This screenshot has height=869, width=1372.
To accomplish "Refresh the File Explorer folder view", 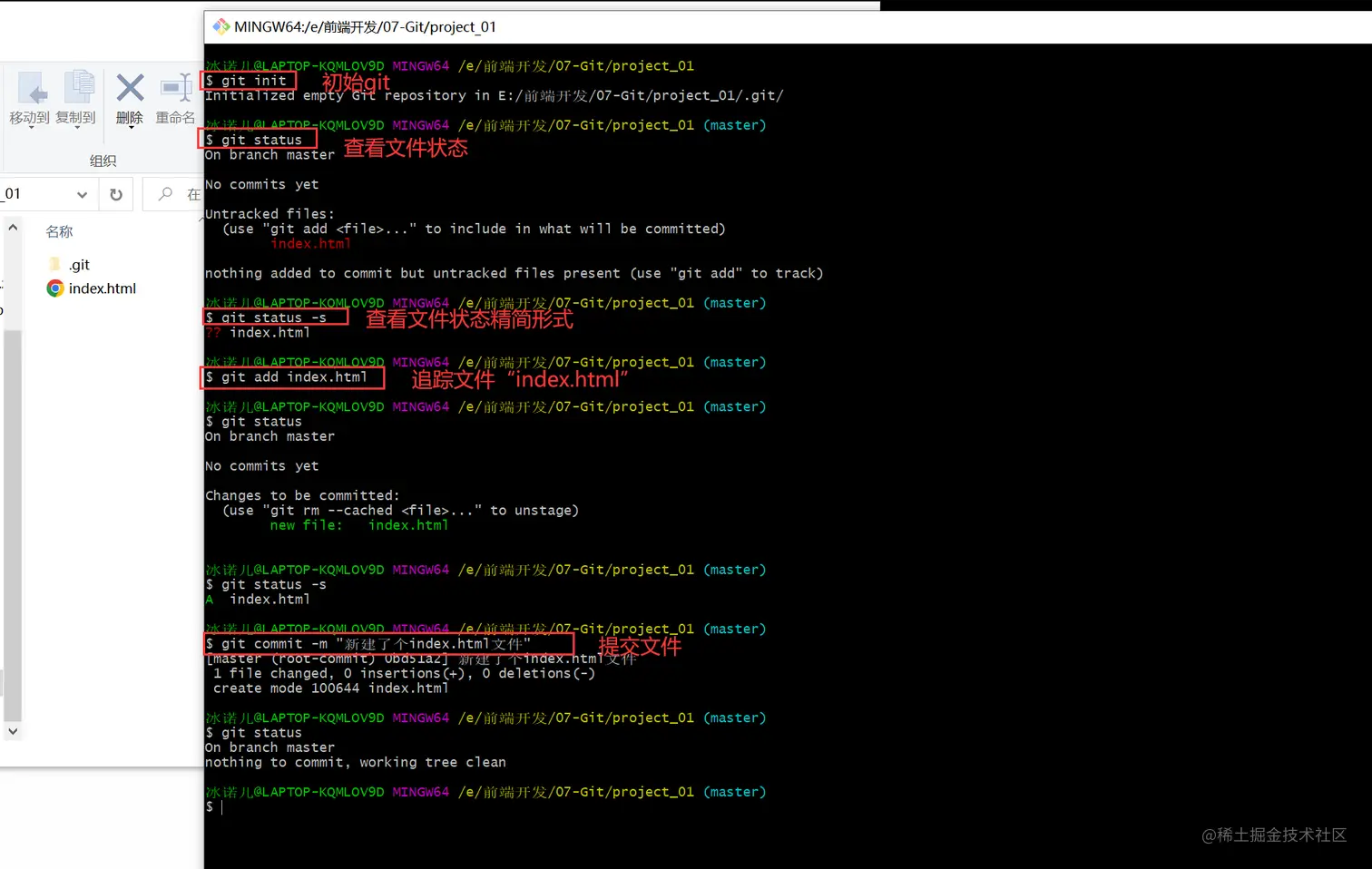I will (x=116, y=194).
